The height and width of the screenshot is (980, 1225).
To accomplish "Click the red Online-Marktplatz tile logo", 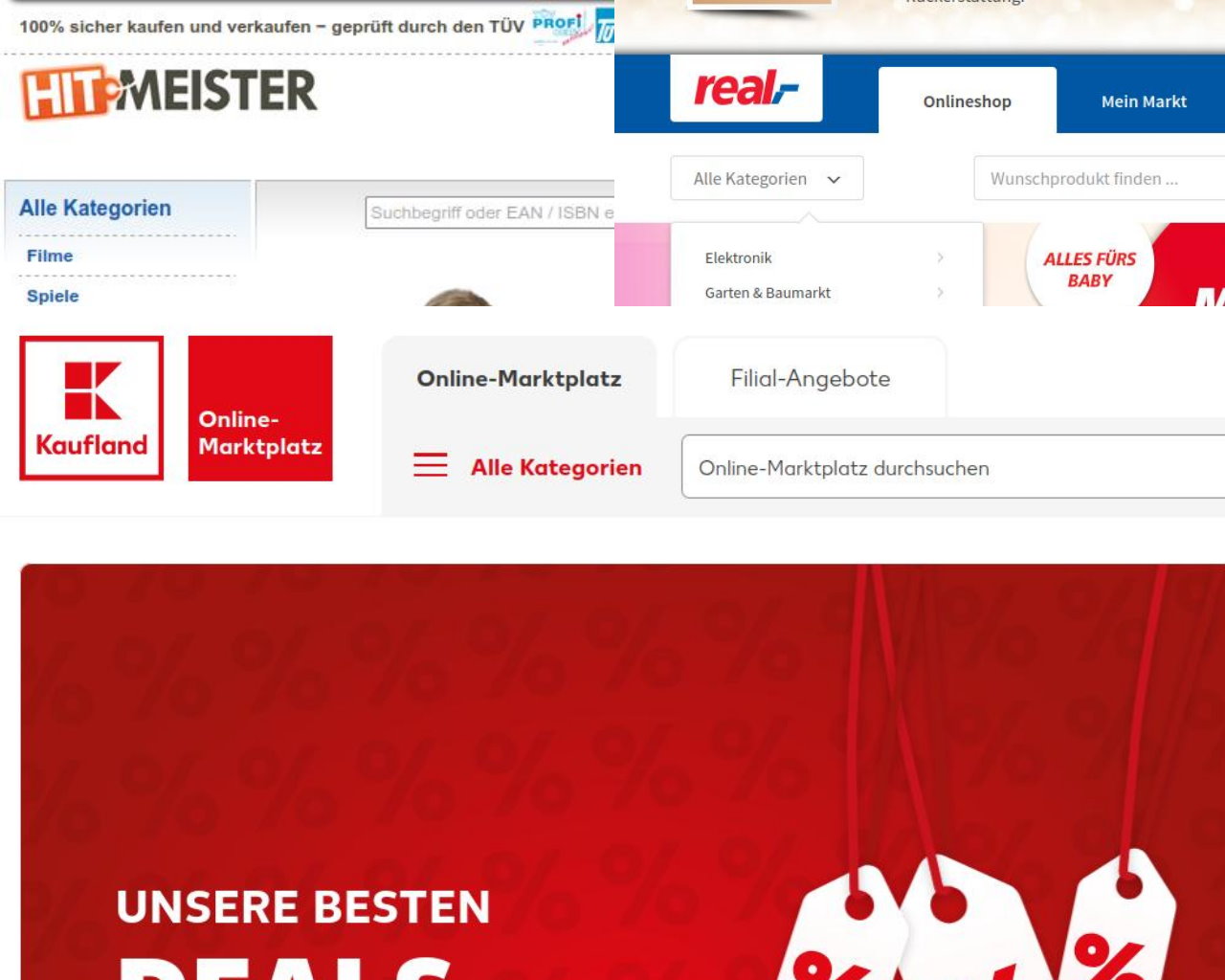I will click(x=260, y=408).
